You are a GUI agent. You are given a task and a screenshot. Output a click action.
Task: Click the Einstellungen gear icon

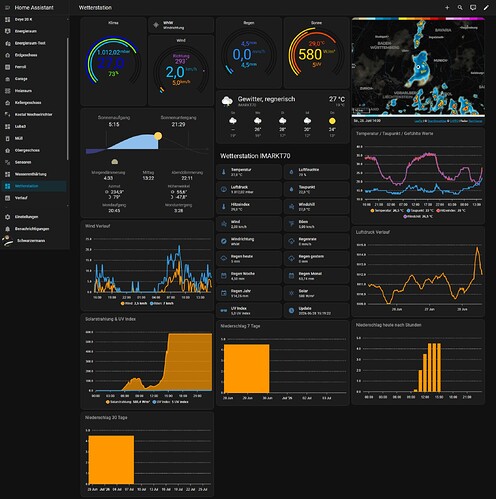coord(8,217)
